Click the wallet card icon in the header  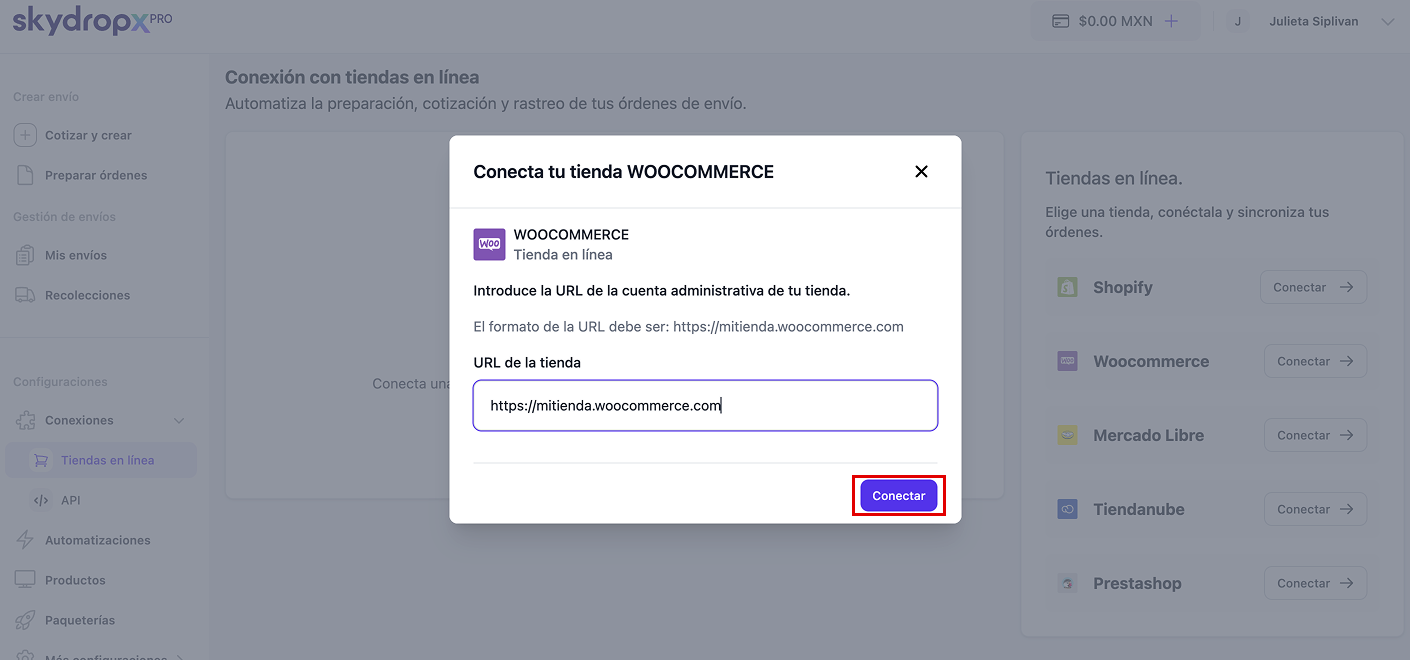click(x=1060, y=21)
